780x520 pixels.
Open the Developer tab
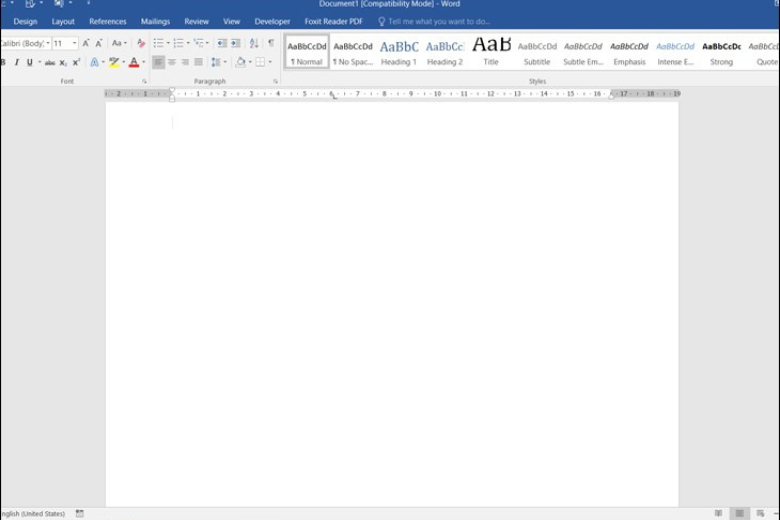point(272,21)
